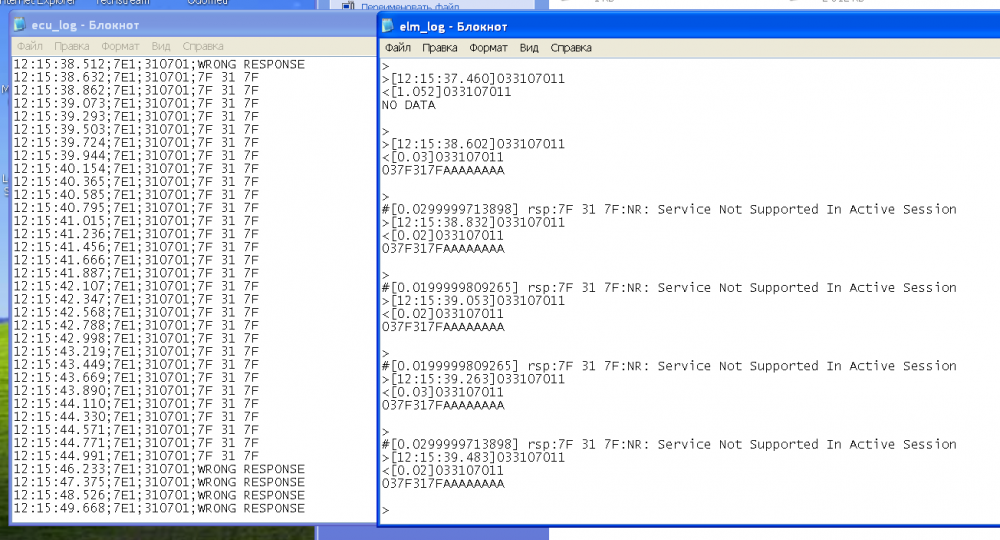Screen dimensions: 1000x540
Task: Click the 12:15:46.233 WRONG RESPONSE line
Action: tap(159, 469)
